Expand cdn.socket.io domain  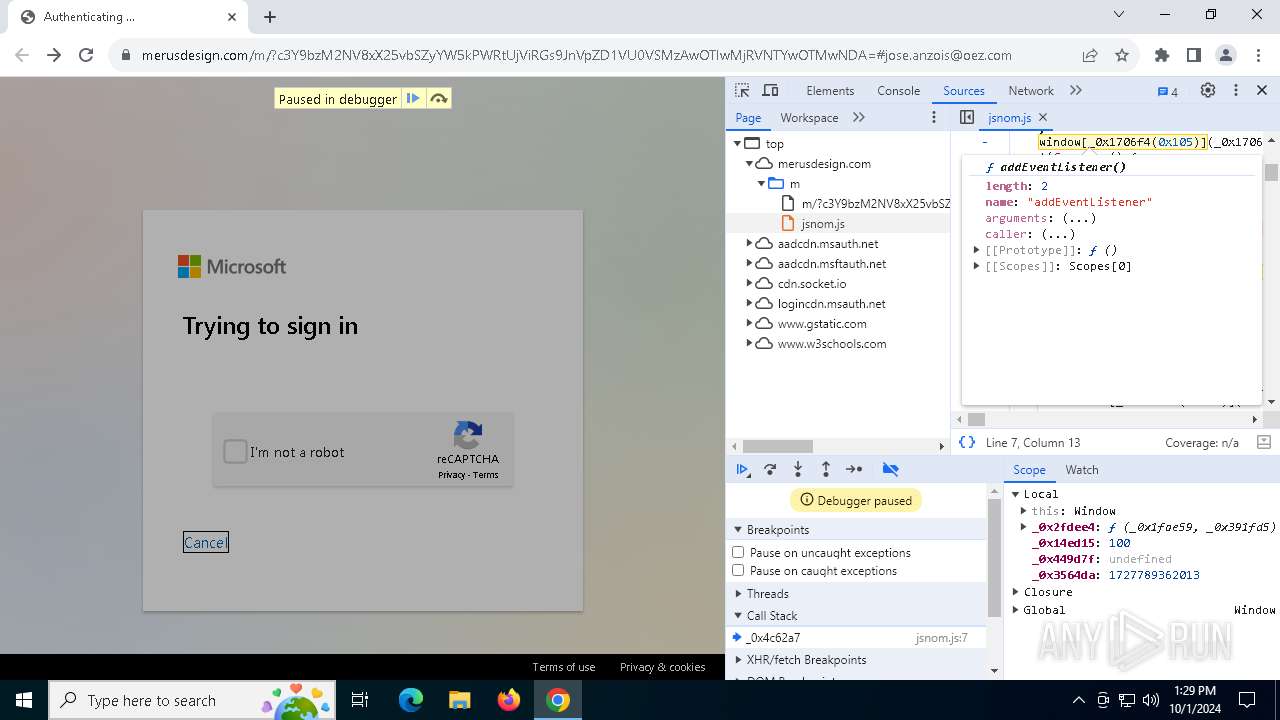749,283
